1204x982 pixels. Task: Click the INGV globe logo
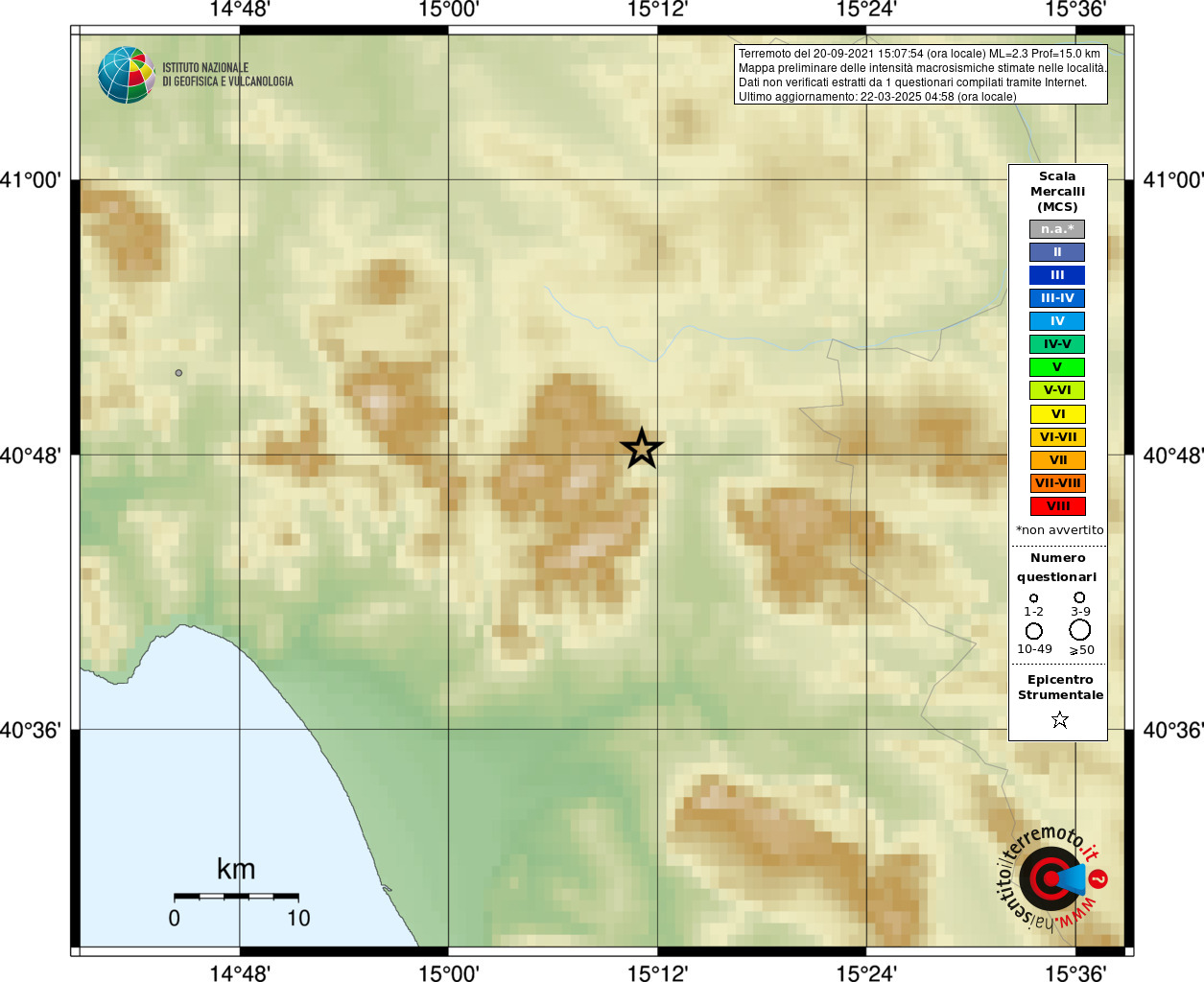tap(127, 75)
